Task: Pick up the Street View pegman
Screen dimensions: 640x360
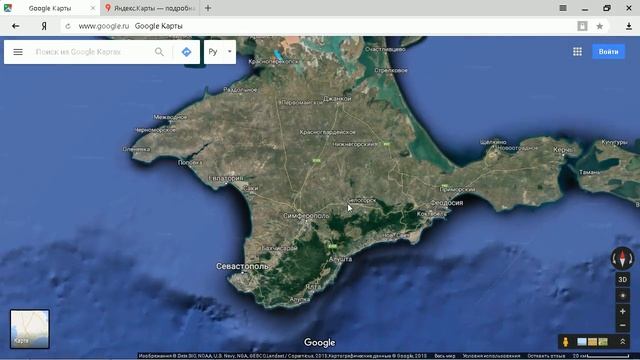Action: click(565, 342)
